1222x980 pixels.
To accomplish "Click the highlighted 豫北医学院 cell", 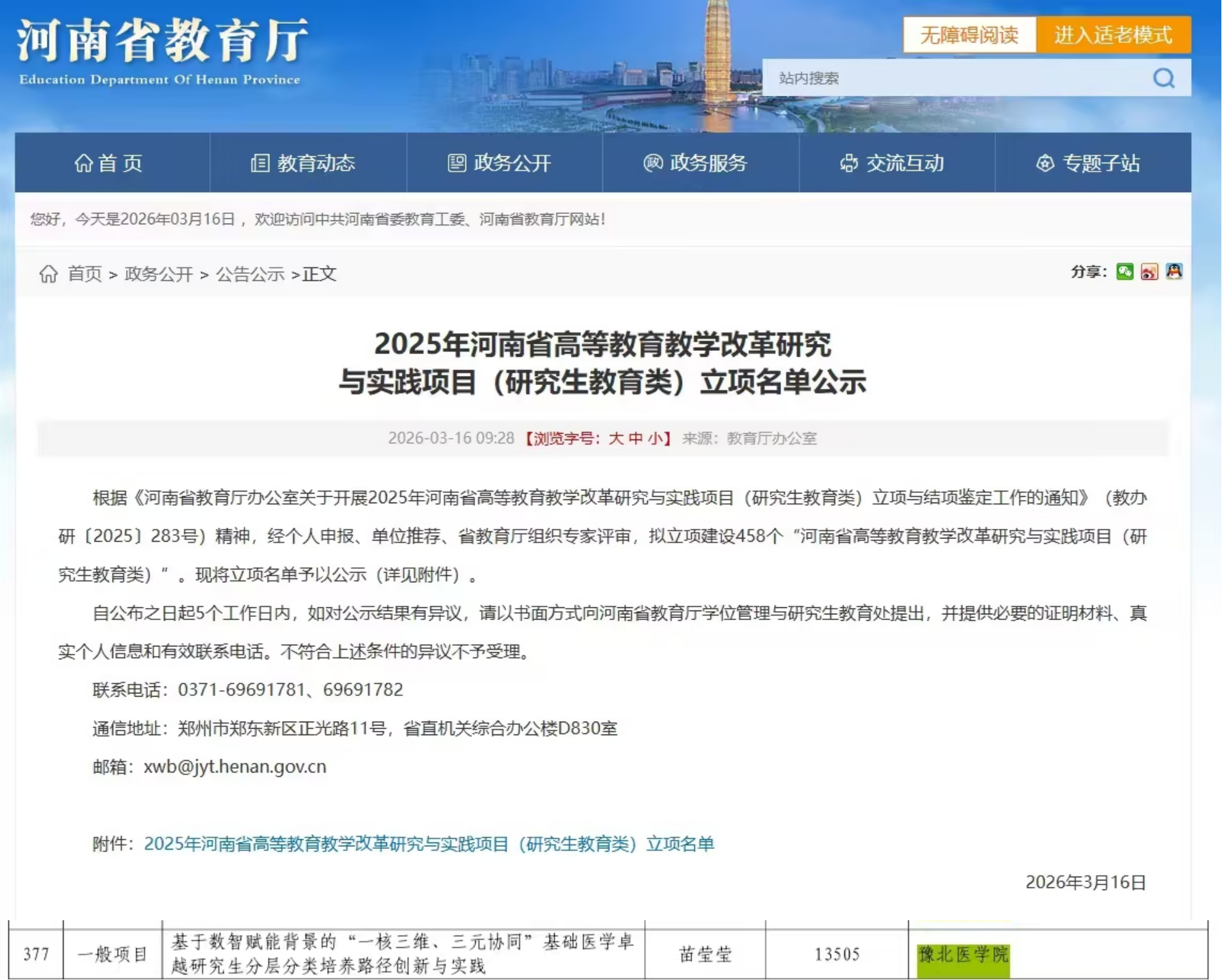I will (963, 955).
